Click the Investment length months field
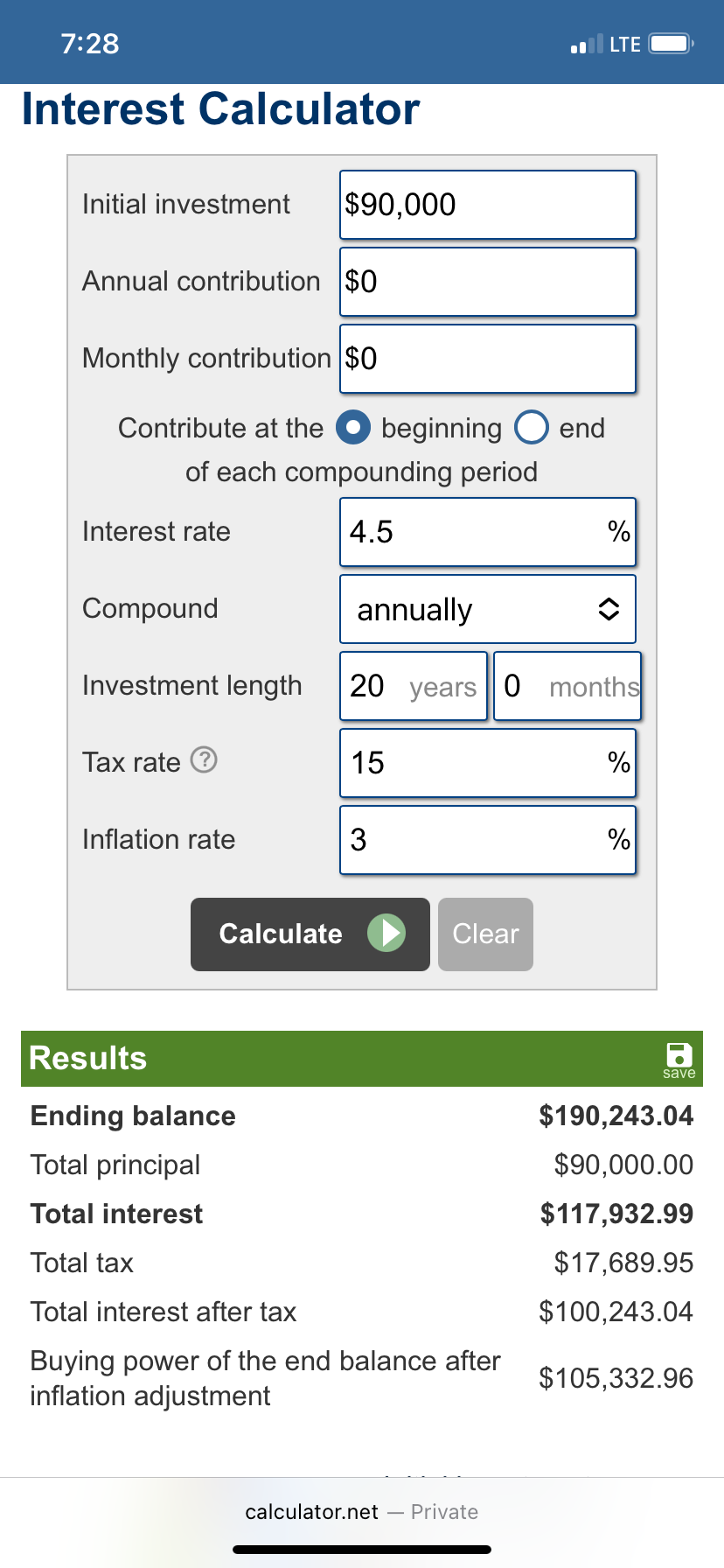Screen dimensions: 724x1568 point(567,686)
